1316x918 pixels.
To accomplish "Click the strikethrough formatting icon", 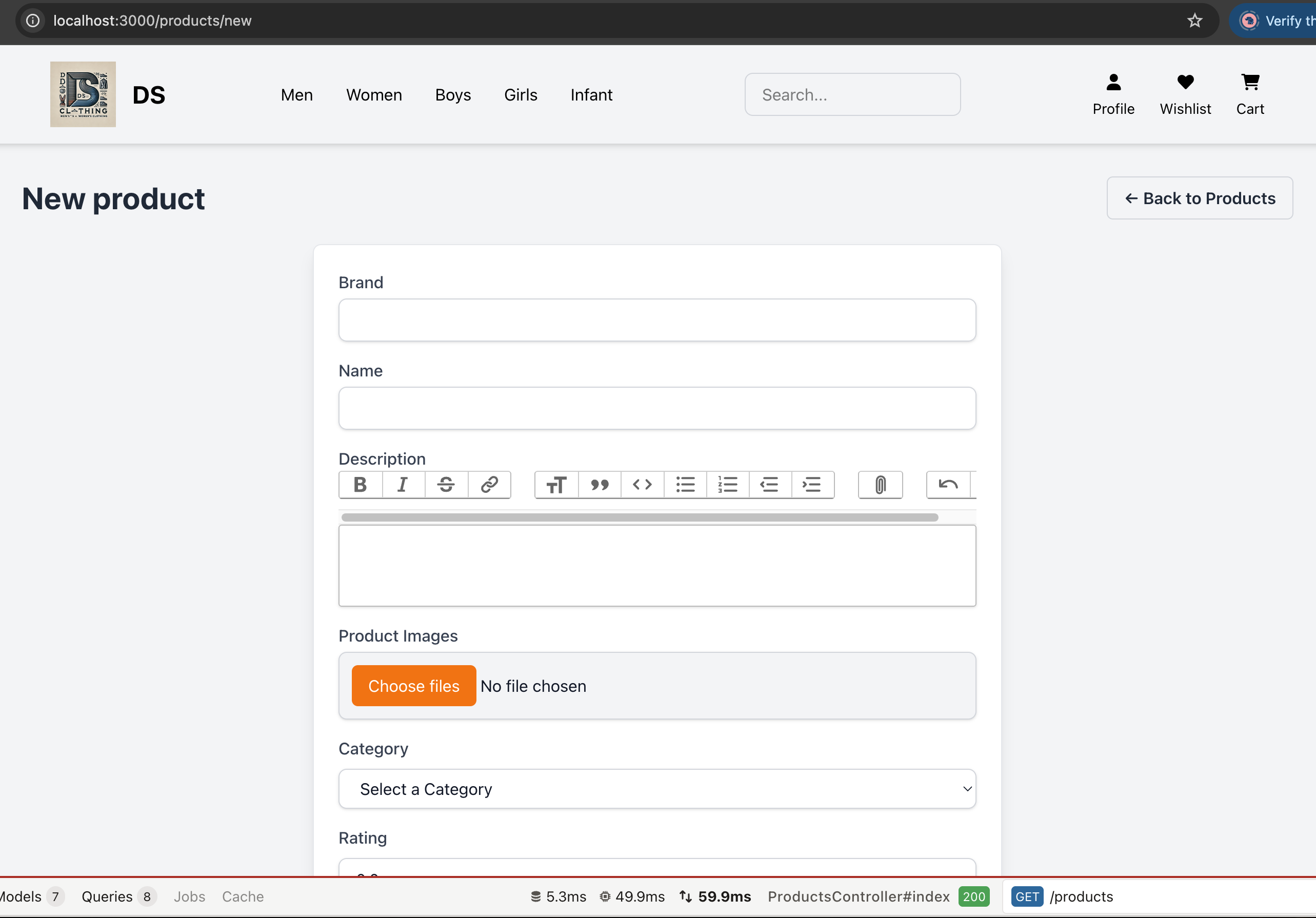I will 446,485.
